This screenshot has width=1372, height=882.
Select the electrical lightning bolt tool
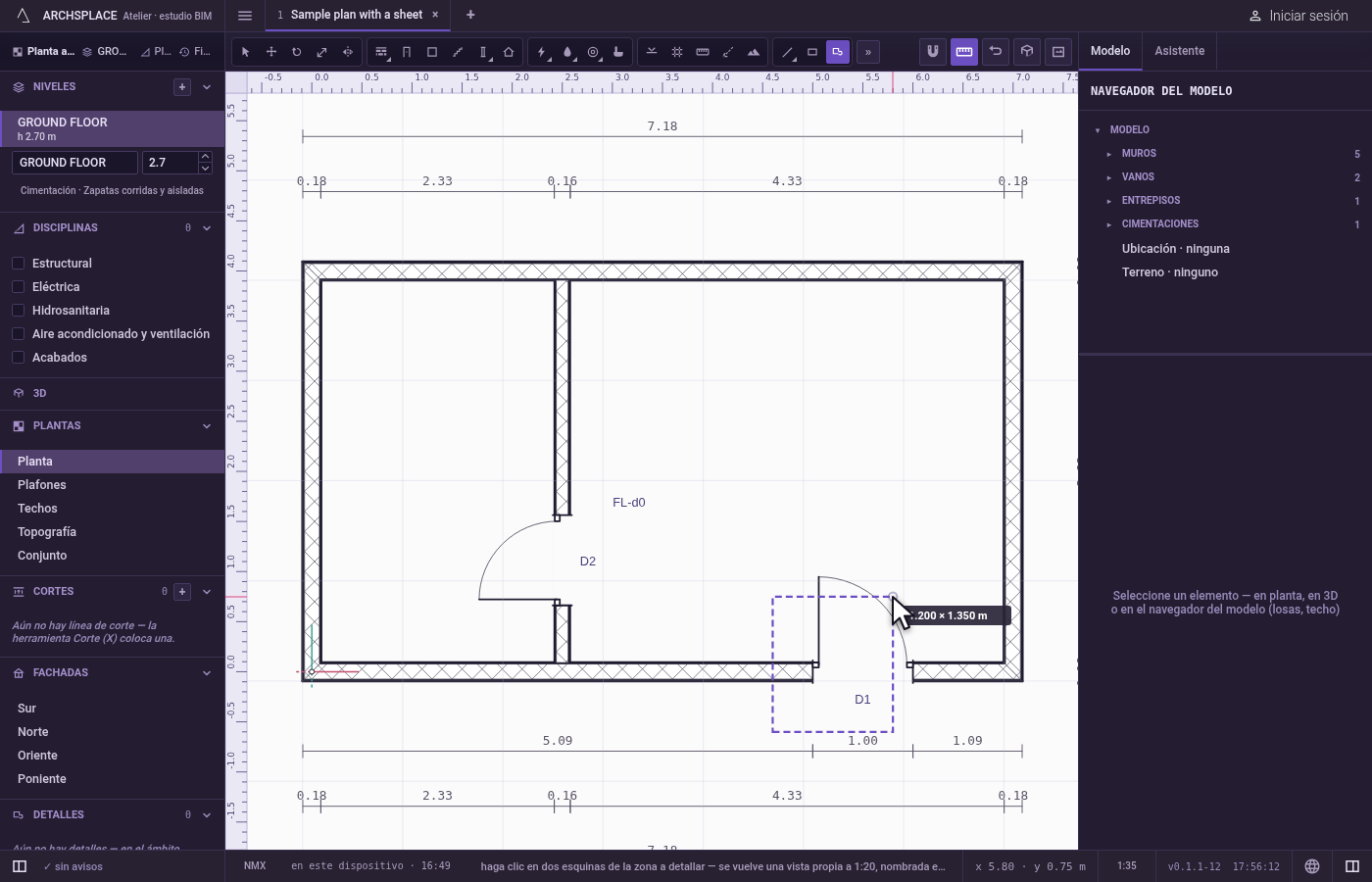tap(542, 52)
